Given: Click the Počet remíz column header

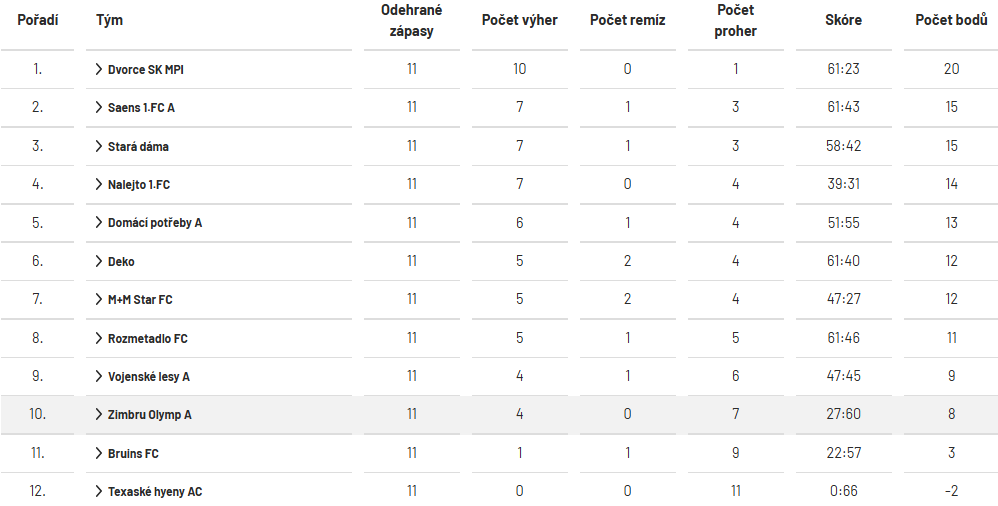Looking at the screenshot, I should pyautogui.click(x=627, y=21).
